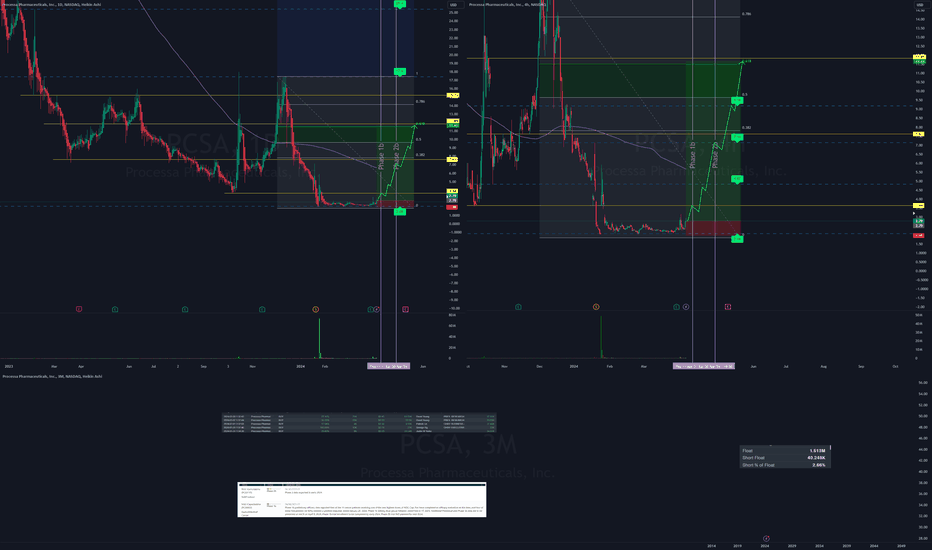This screenshot has width=932, height=550.
Task: Click green label at fib level 1 on 1D chart
Action: [x=400, y=72]
